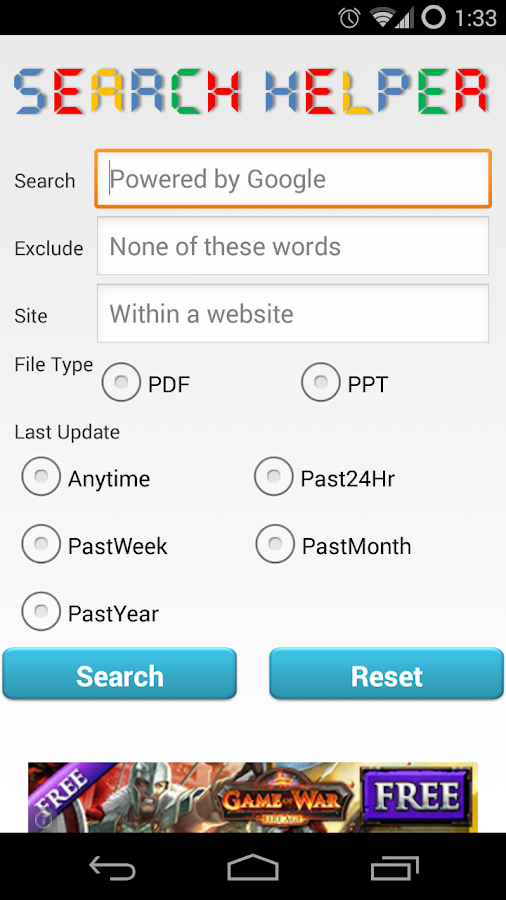Click the blue Reset button
This screenshot has width=506, height=900.
(387, 674)
